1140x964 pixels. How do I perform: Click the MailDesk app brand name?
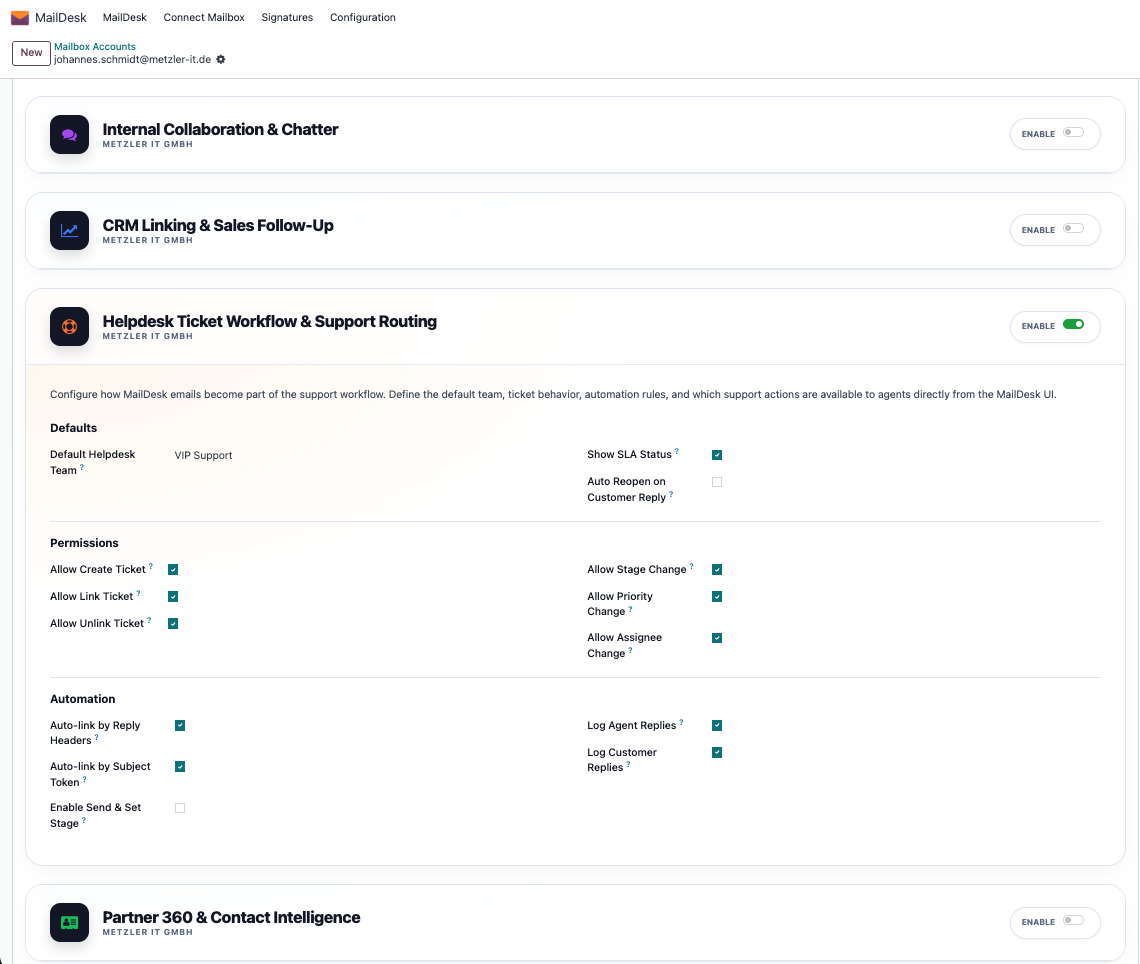click(x=60, y=17)
